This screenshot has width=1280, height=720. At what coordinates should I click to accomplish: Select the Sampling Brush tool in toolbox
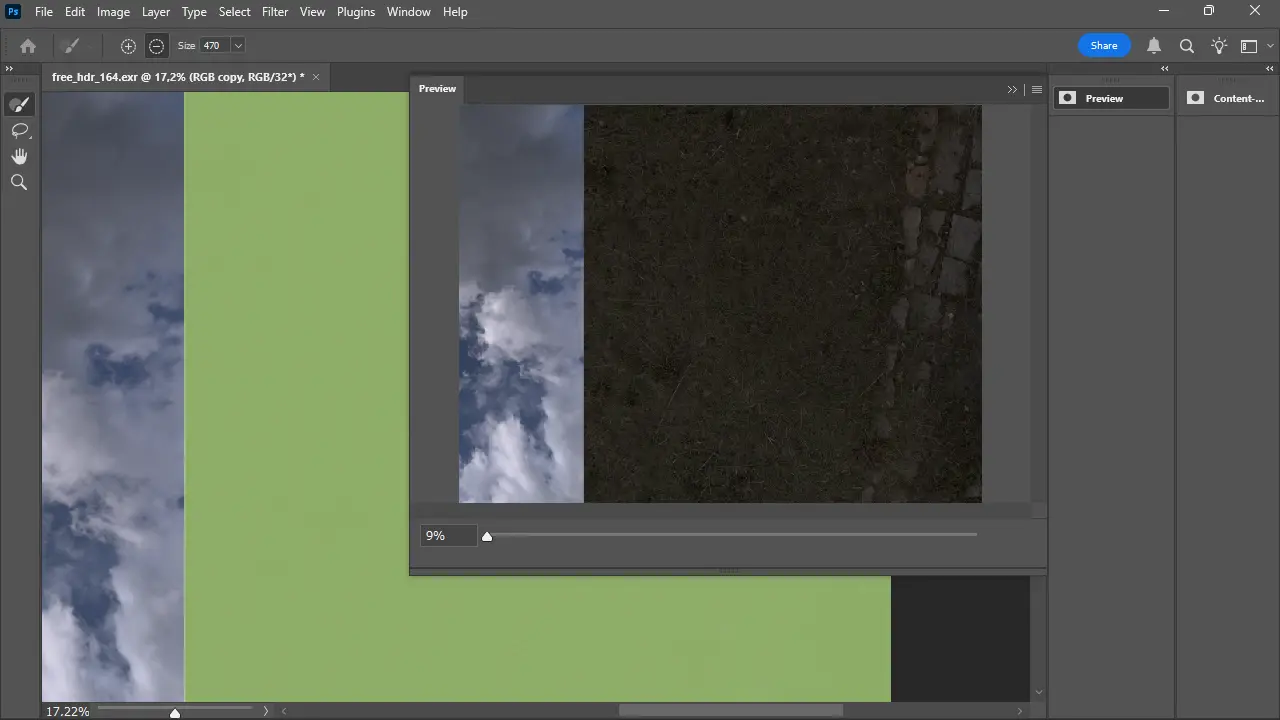pyautogui.click(x=19, y=105)
